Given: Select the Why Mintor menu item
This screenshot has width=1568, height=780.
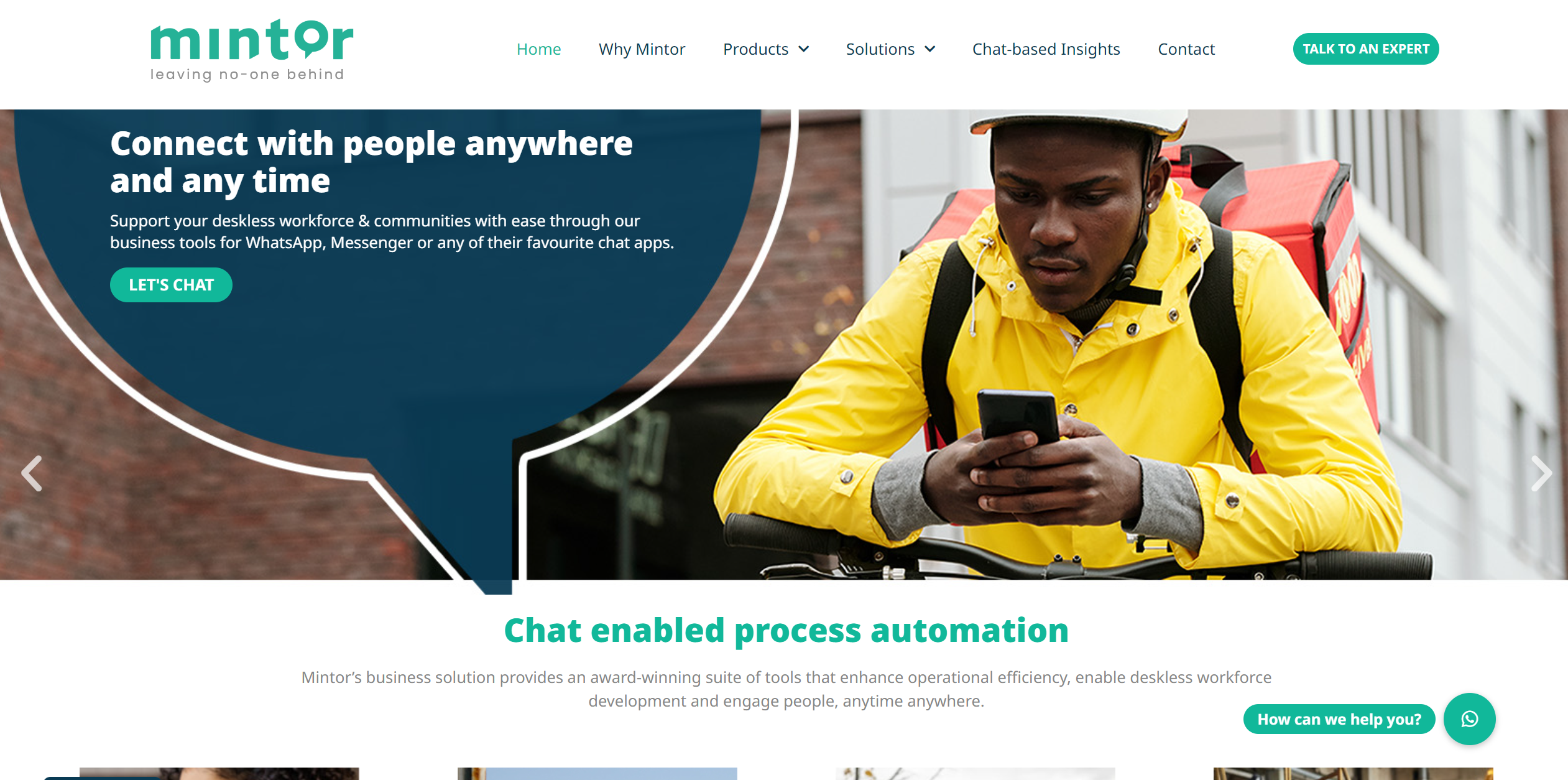Looking at the screenshot, I should click(641, 48).
